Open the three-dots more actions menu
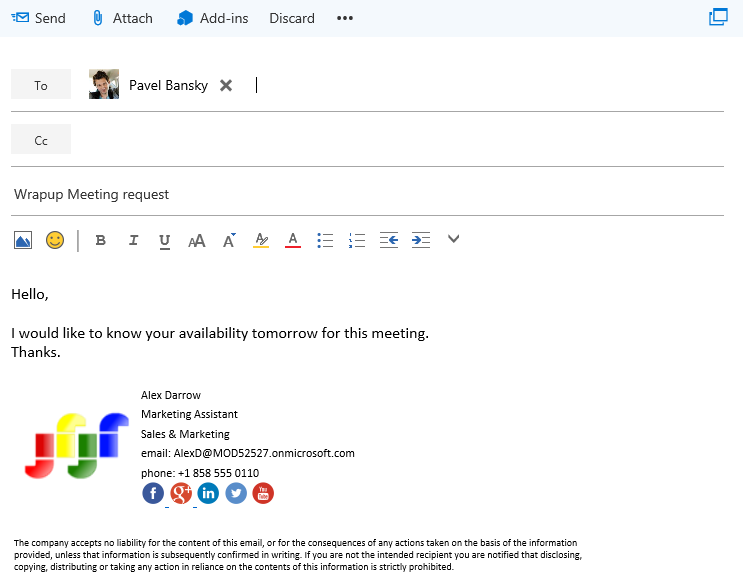The image size is (743, 582). pos(345,18)
